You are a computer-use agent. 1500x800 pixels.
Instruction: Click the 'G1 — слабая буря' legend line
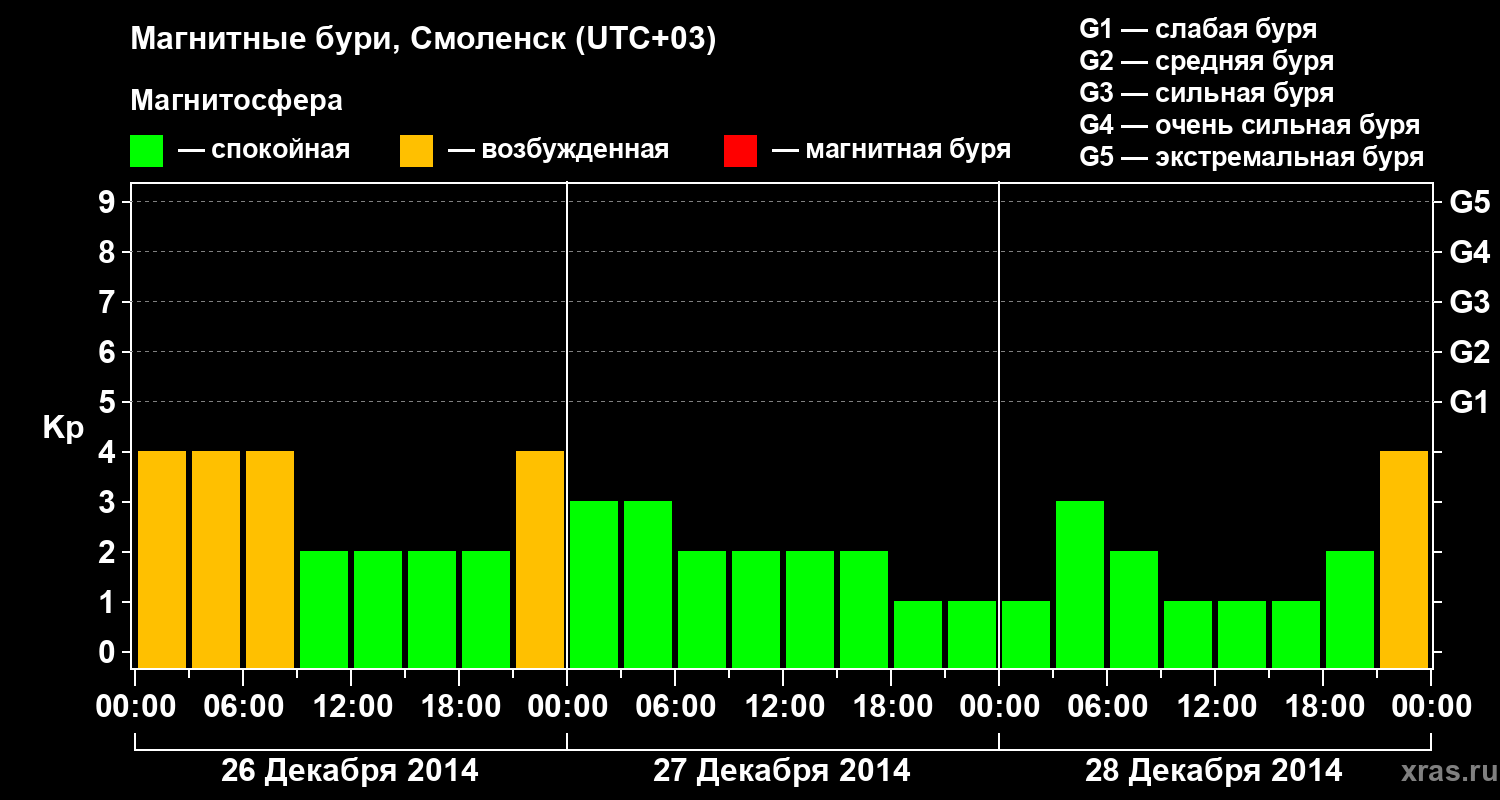coord(1198,29)
